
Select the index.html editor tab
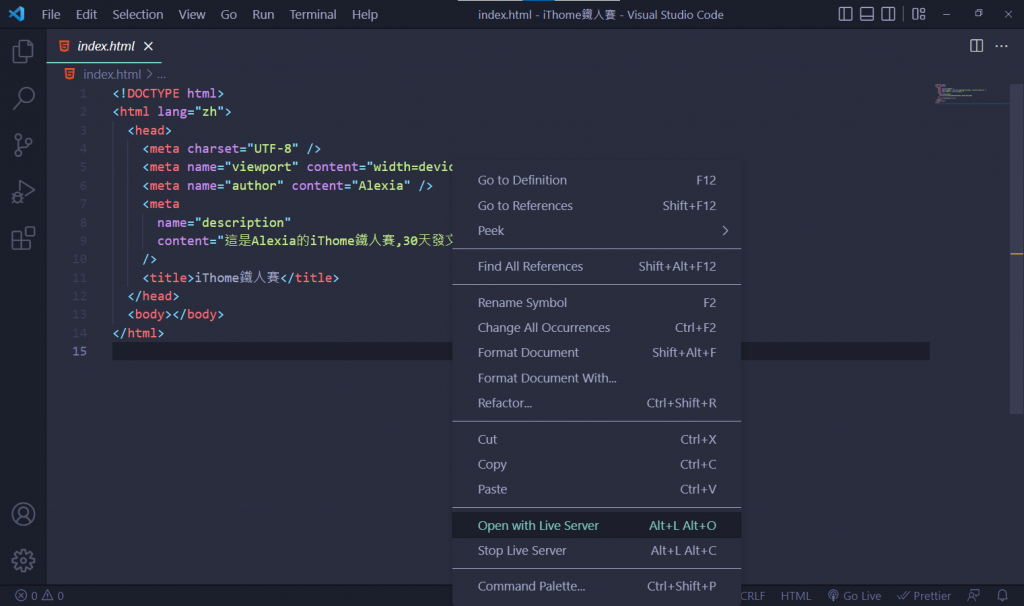(104, 46)
